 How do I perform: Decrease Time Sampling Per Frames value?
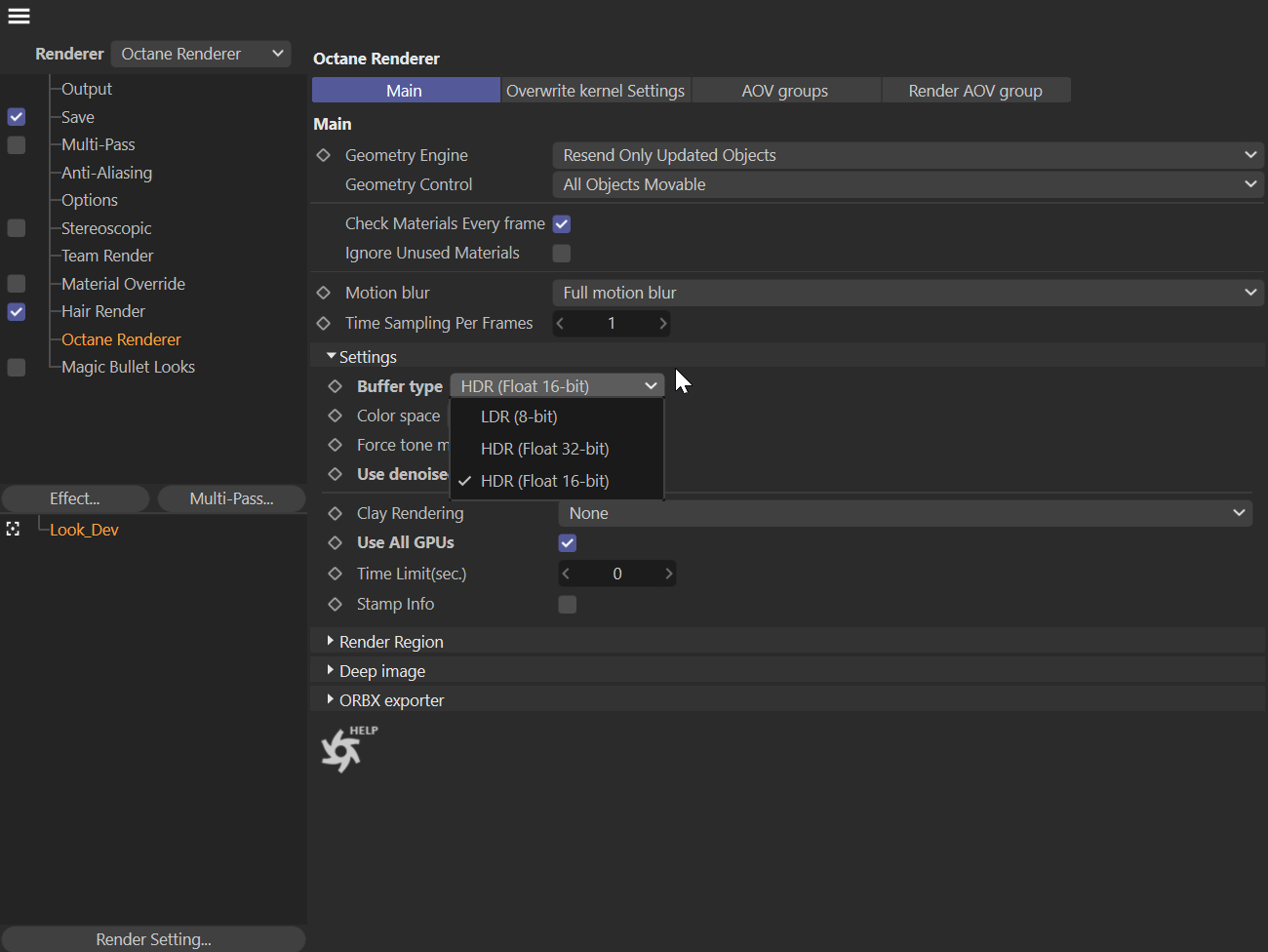point(560,323)
